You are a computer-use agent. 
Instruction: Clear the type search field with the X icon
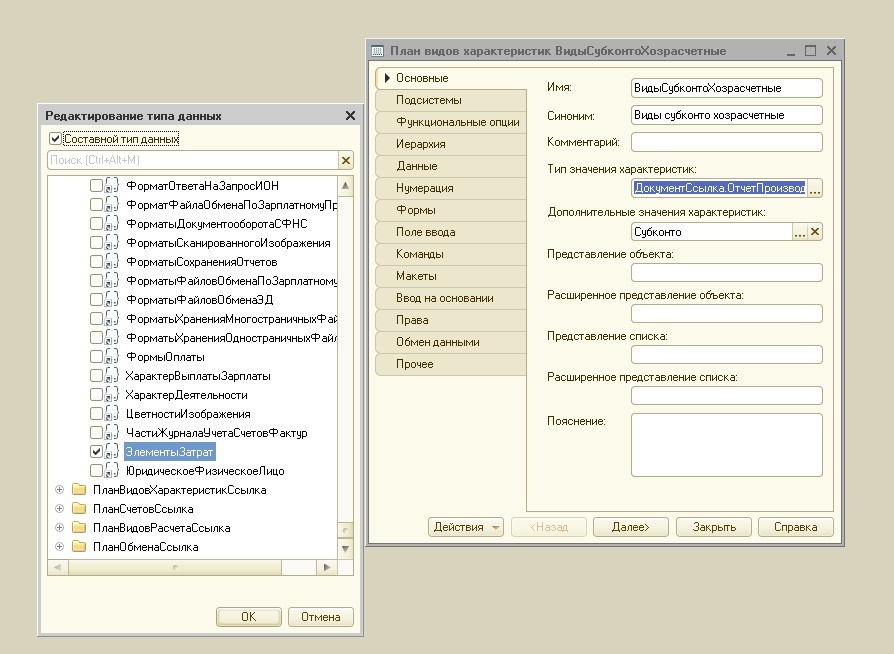(346, 160)
